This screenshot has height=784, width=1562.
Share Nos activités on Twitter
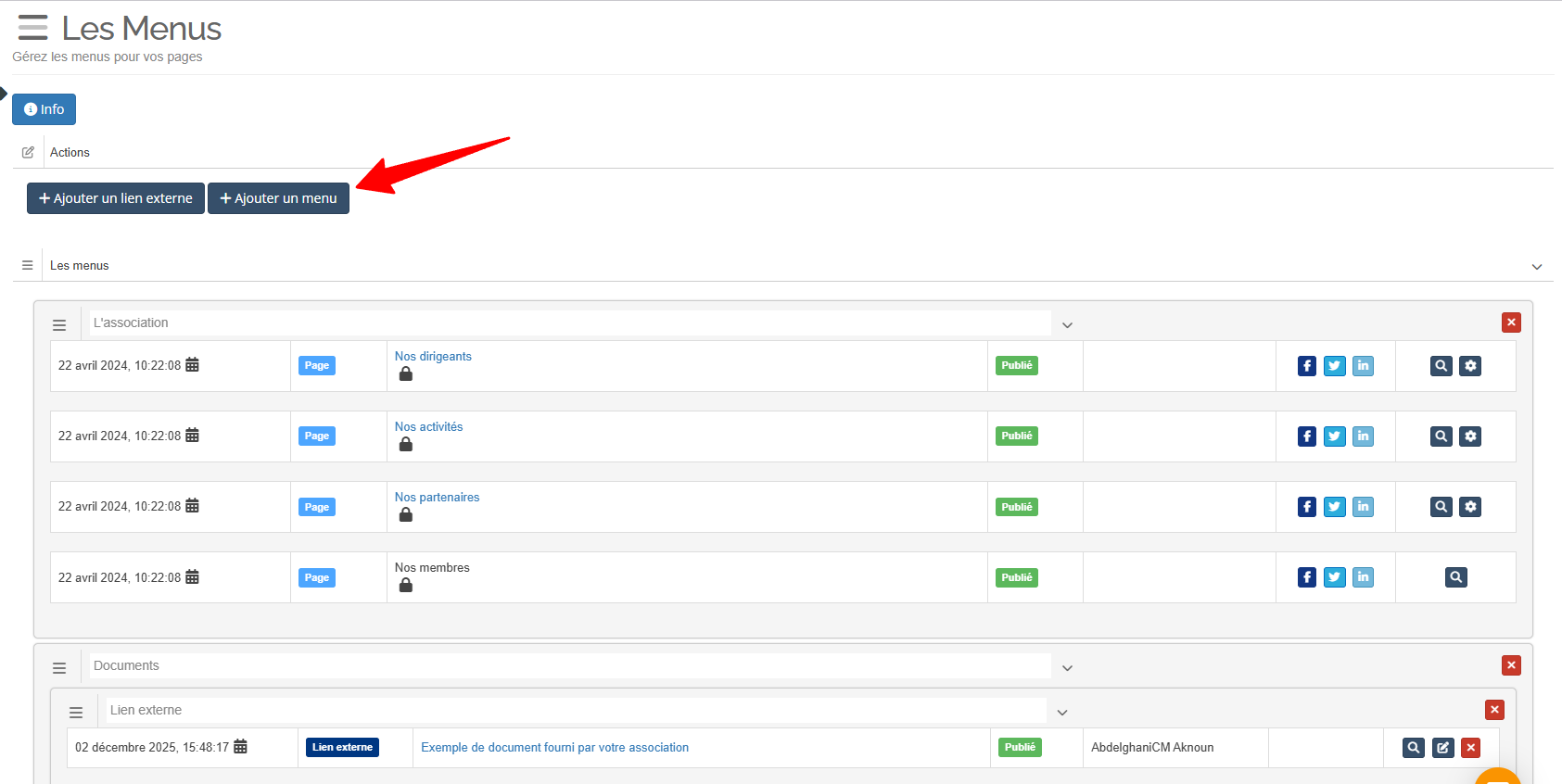tap(1334, 436)
